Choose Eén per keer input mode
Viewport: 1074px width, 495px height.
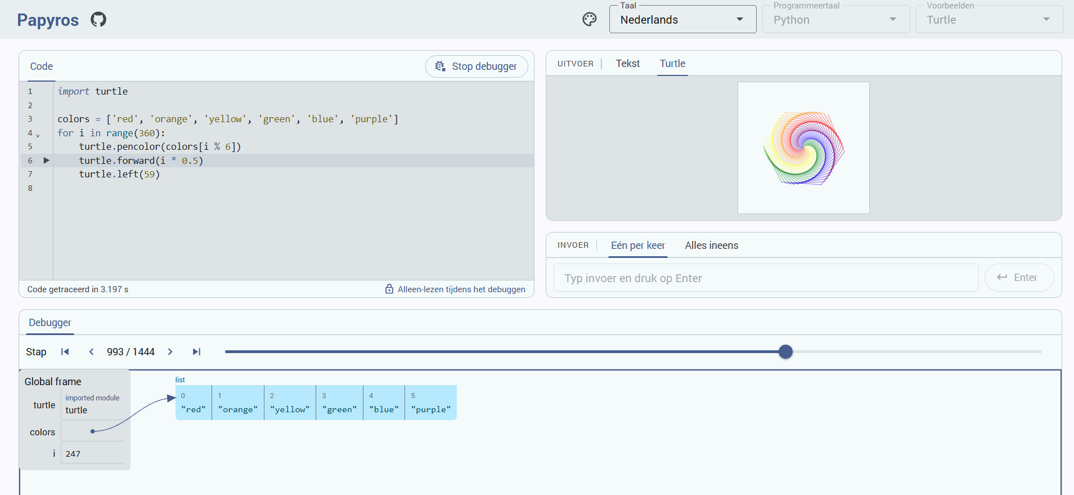638,245
